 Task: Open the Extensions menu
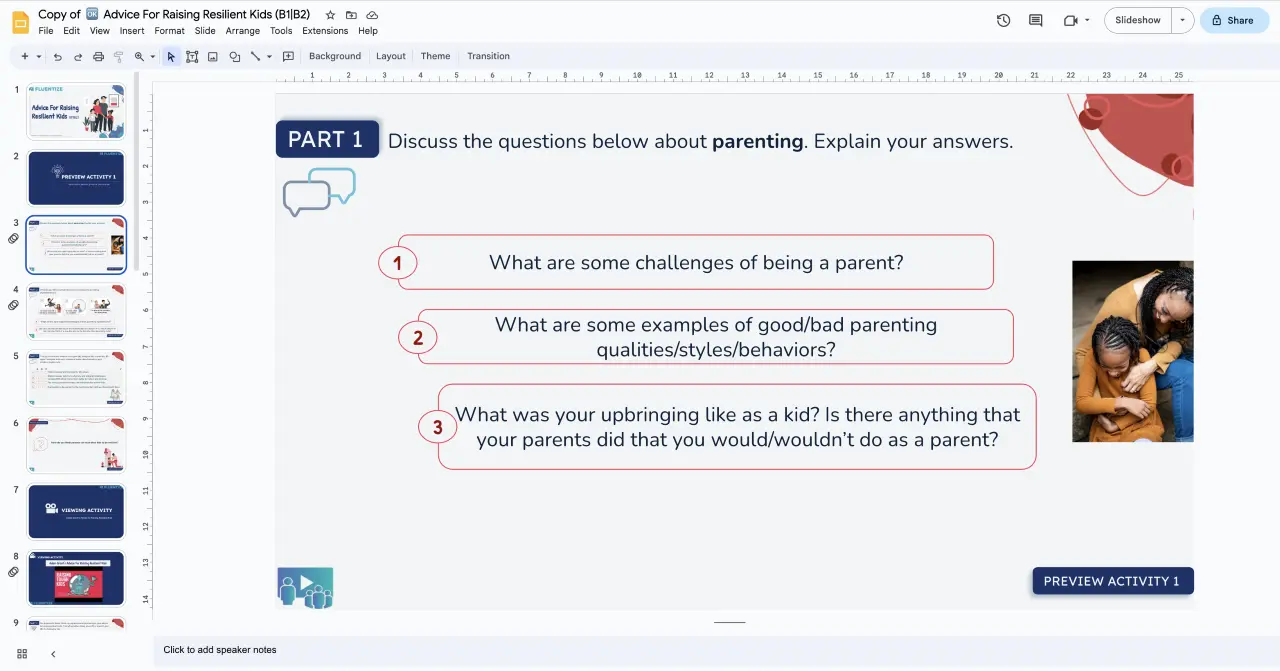[325, 31]
